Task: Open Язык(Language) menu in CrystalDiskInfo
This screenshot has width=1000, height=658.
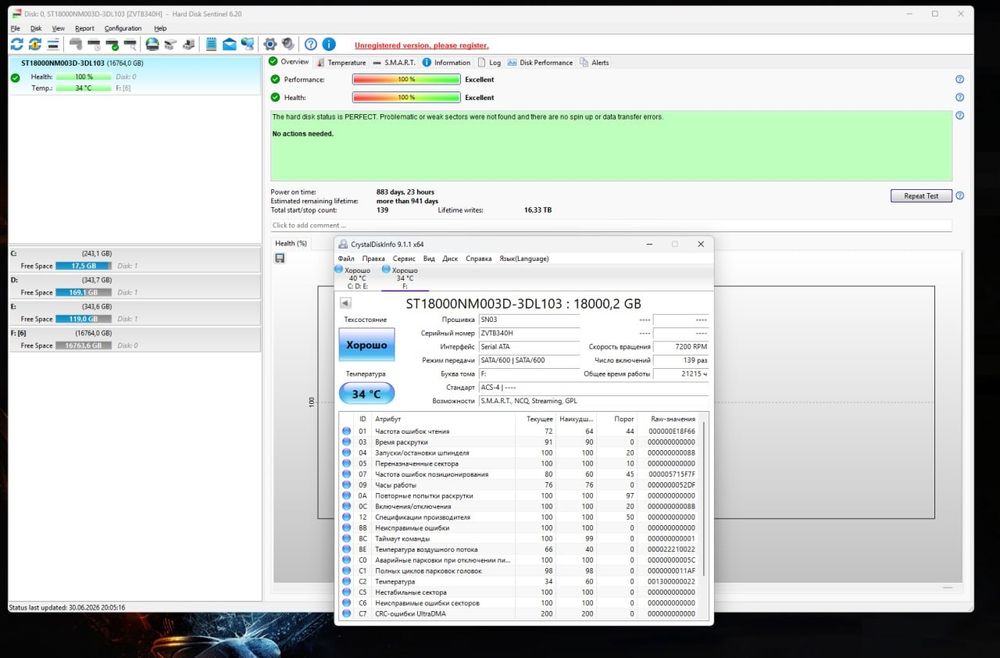Action: coord(524,259)
